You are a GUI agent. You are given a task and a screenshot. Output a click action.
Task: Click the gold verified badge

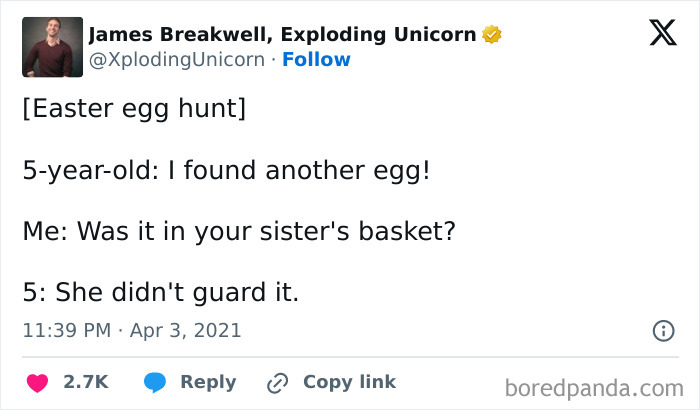click(491, 35)
